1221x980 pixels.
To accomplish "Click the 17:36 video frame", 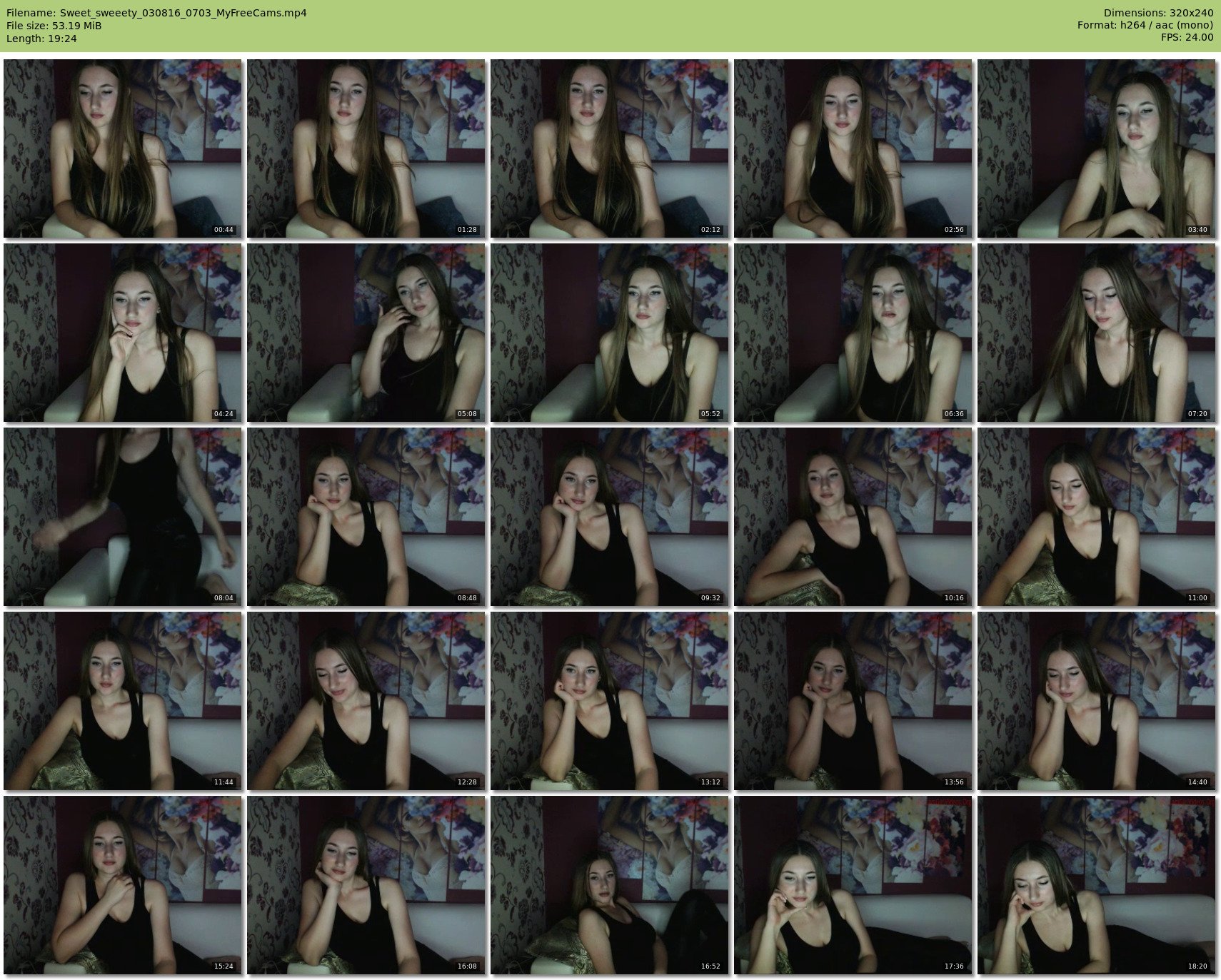I will (853, 885).
